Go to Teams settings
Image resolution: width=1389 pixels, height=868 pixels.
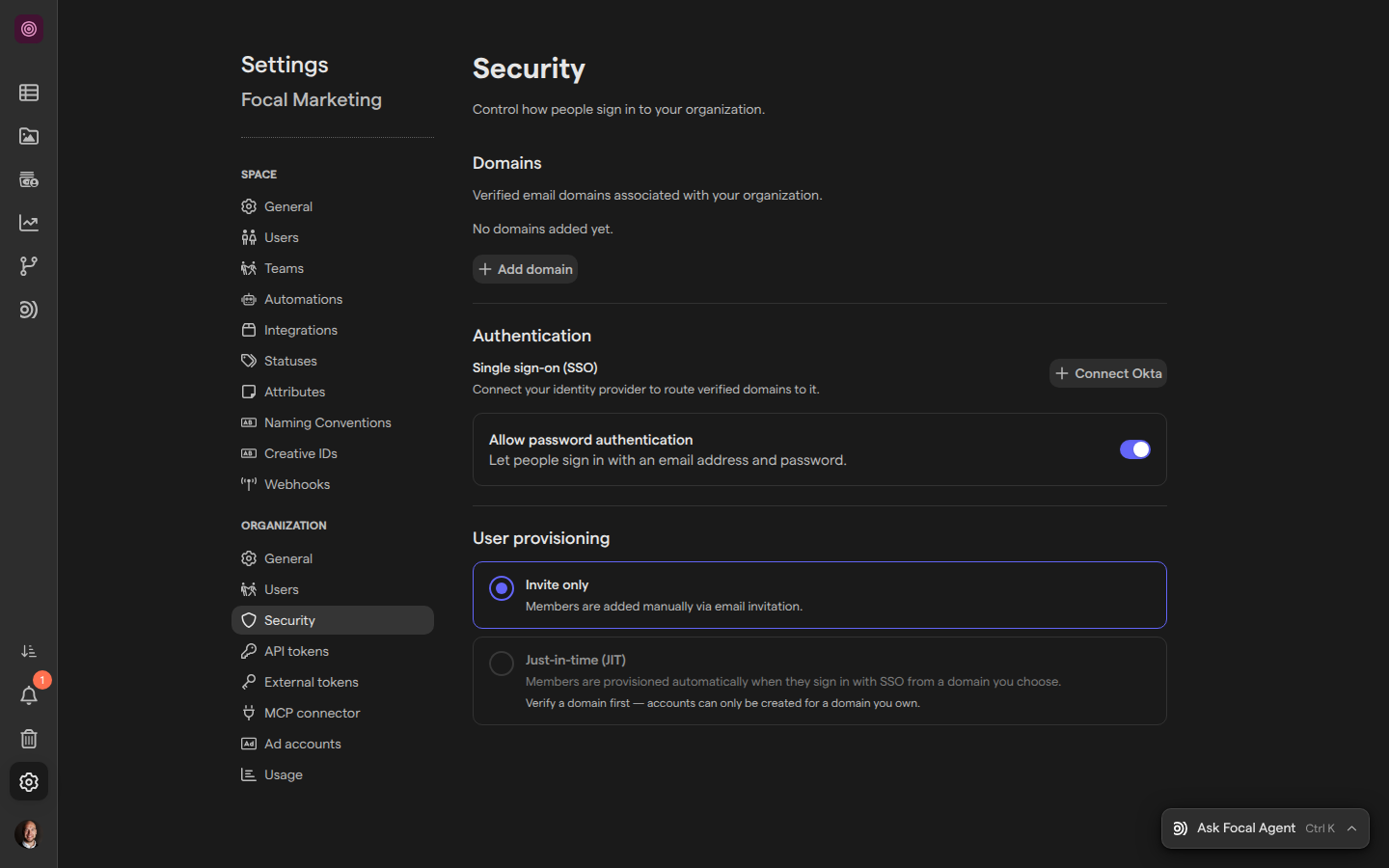(333, 268)
